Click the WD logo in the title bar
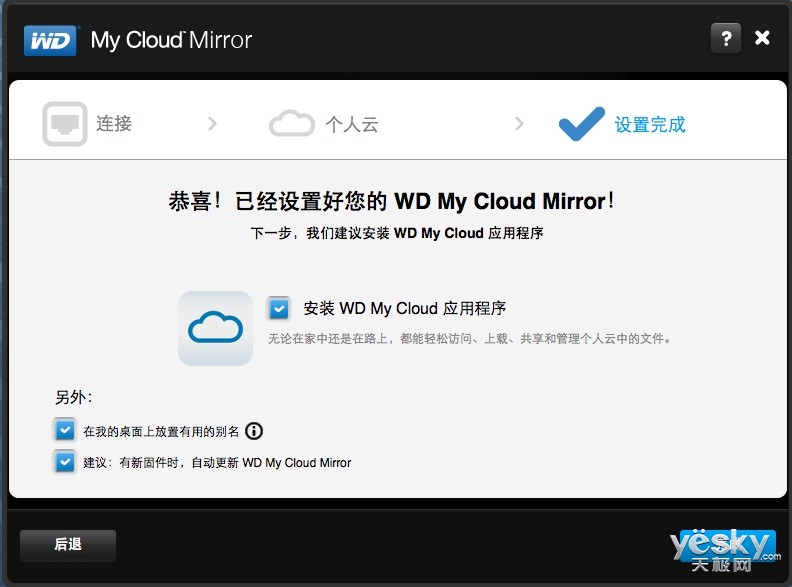 pyautogui.click(x=50, y=40)
